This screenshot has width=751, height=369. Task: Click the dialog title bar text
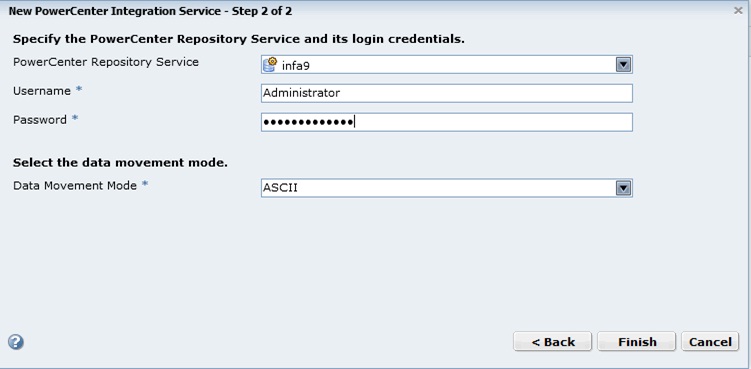click(150, 11)
